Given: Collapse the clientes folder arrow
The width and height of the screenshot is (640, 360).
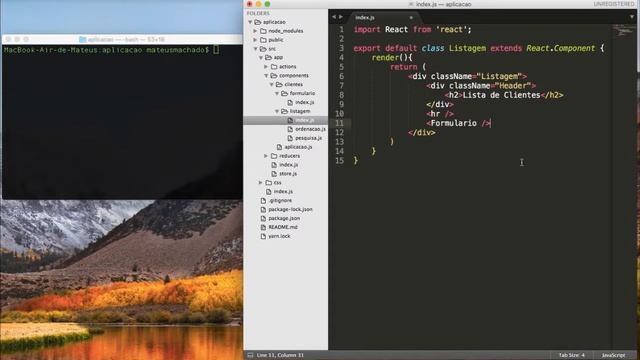Looking at the screenshot, I should click(x=271, y=84).
